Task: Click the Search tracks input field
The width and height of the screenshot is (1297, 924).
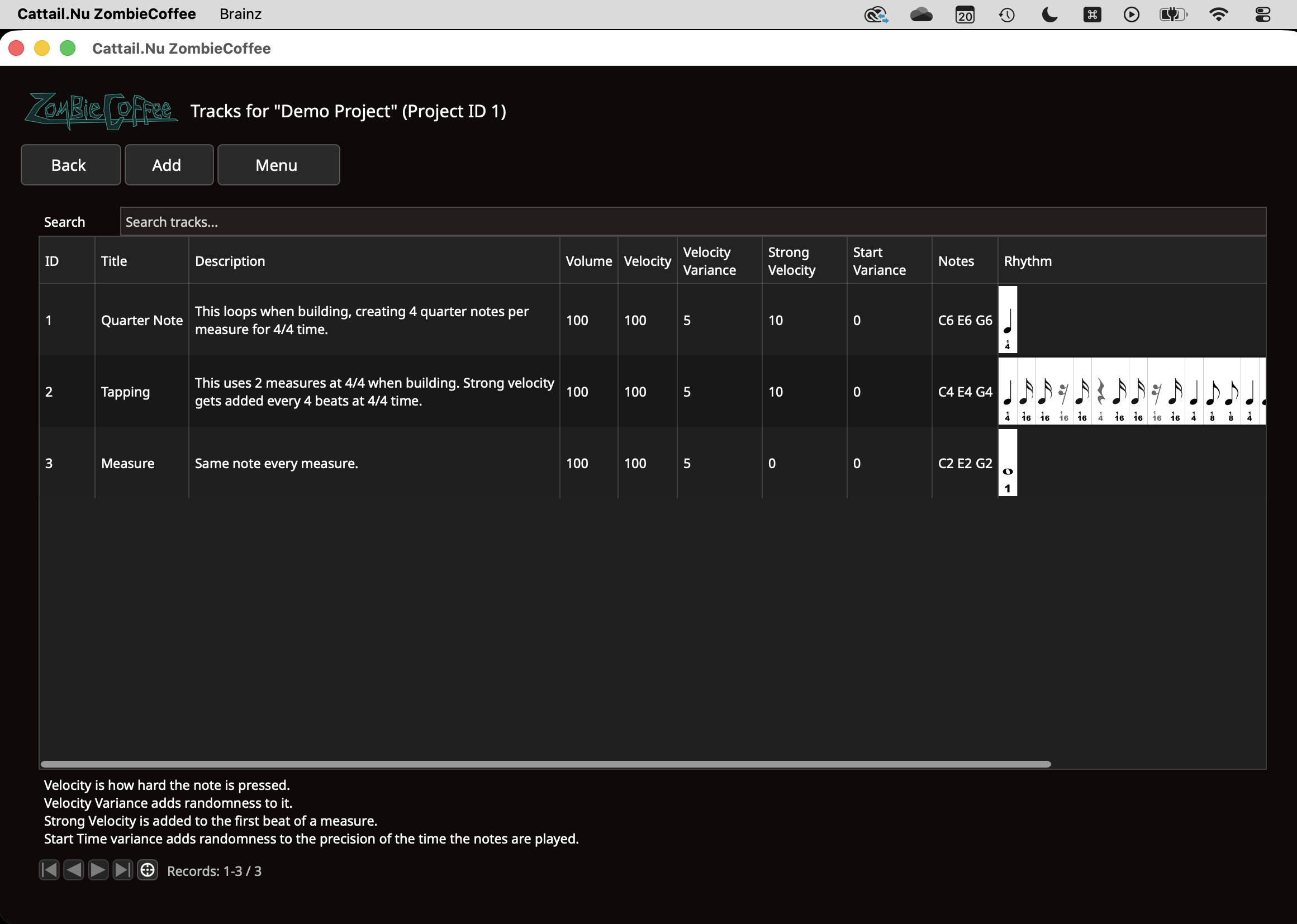Action: (692, 222)
